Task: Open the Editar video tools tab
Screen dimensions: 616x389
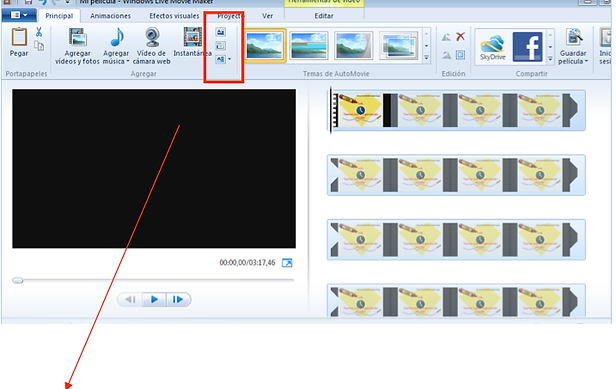Action: (324, 16)
